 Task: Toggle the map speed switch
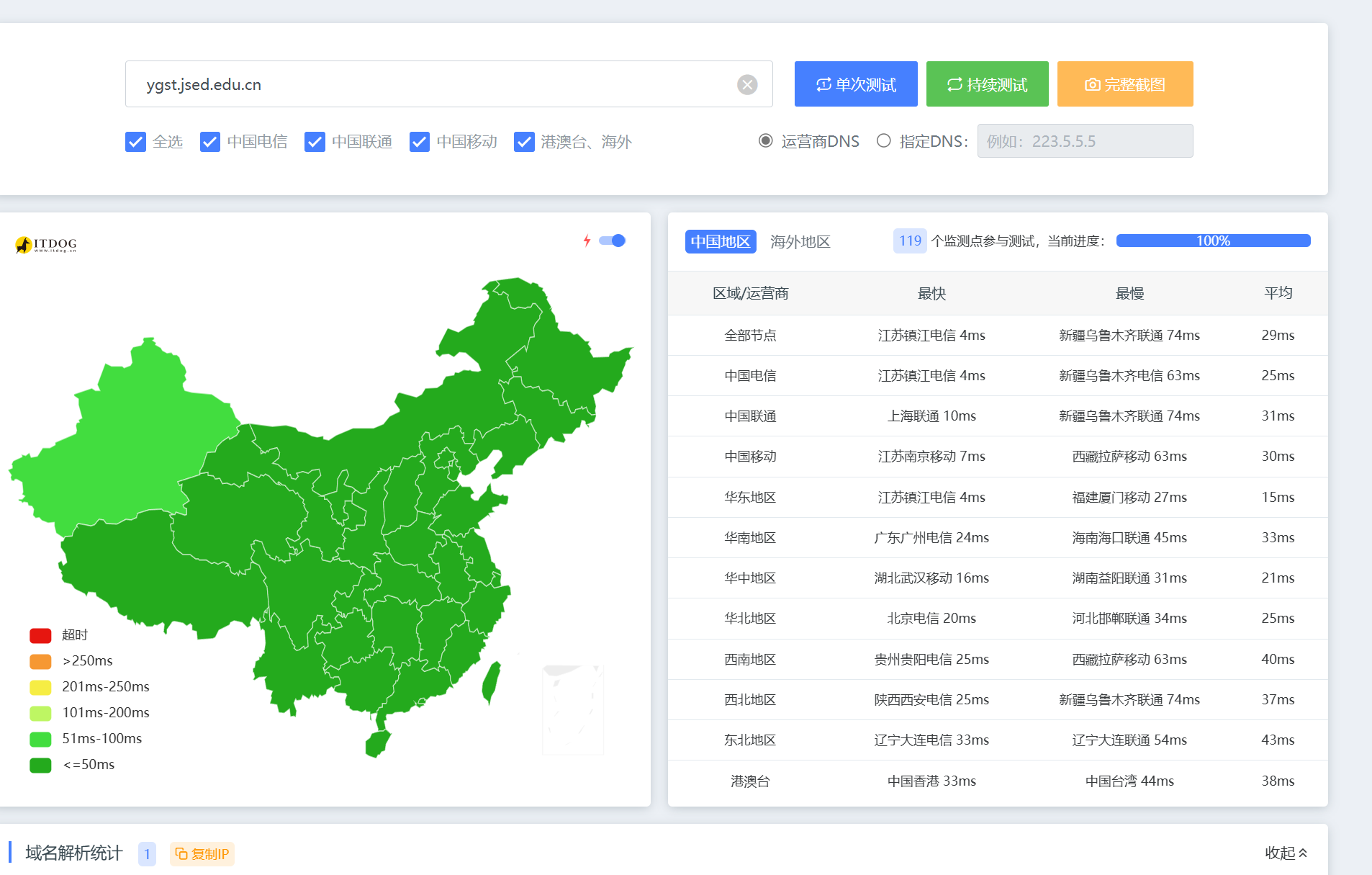click(613, 241)
